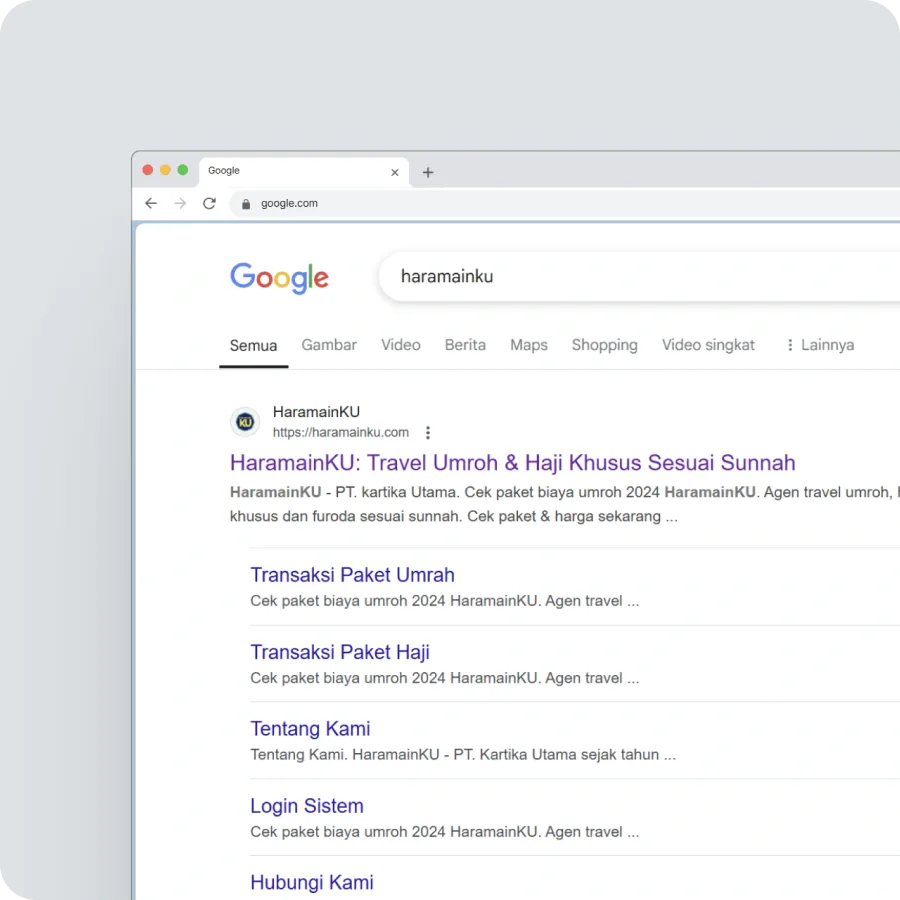Viewport: 900px width, 900px height.
Task: Click the yellow minimize dot
Action: [165, 170]
